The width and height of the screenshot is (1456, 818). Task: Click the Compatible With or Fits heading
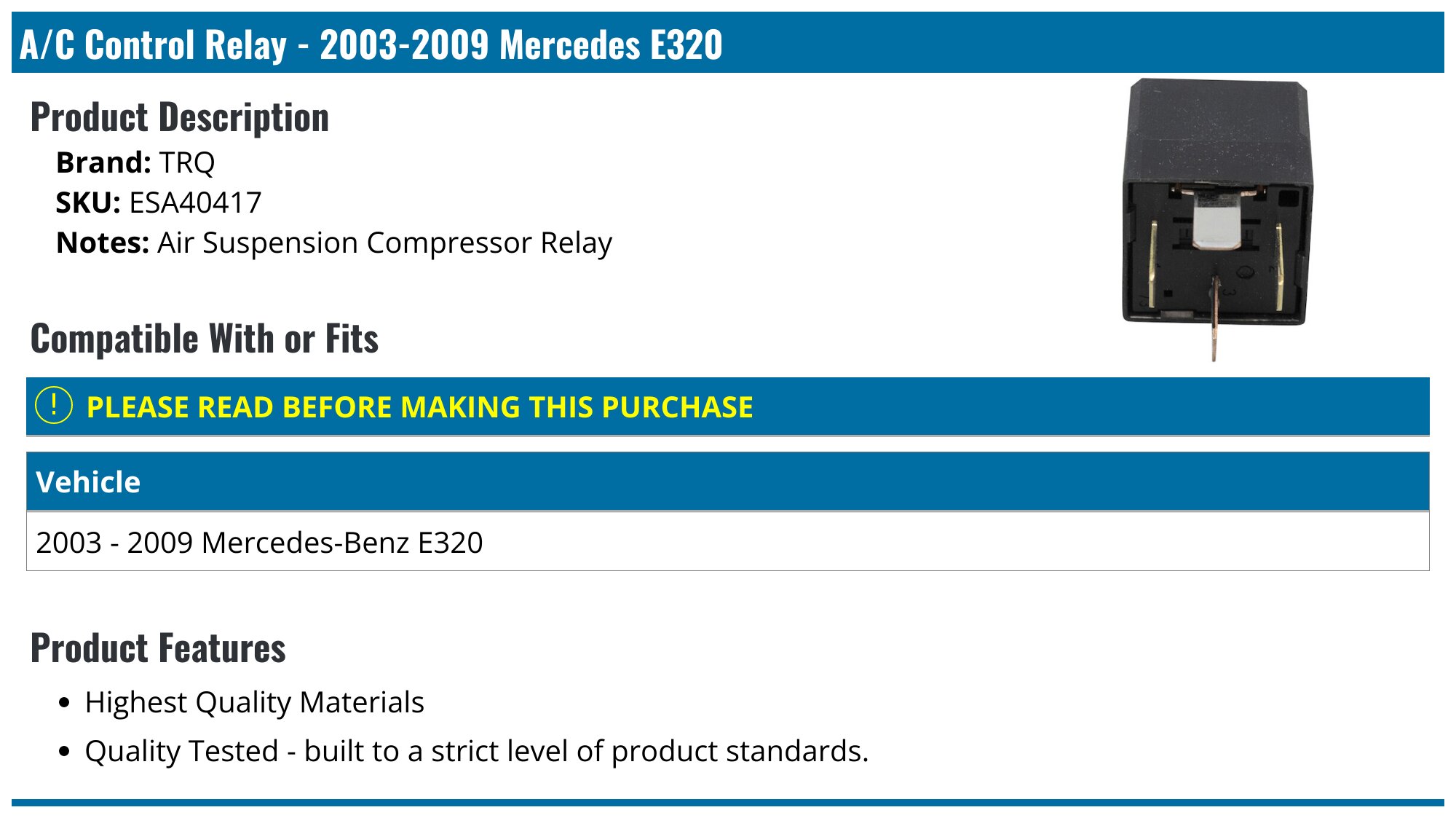[x=205, y=339]
